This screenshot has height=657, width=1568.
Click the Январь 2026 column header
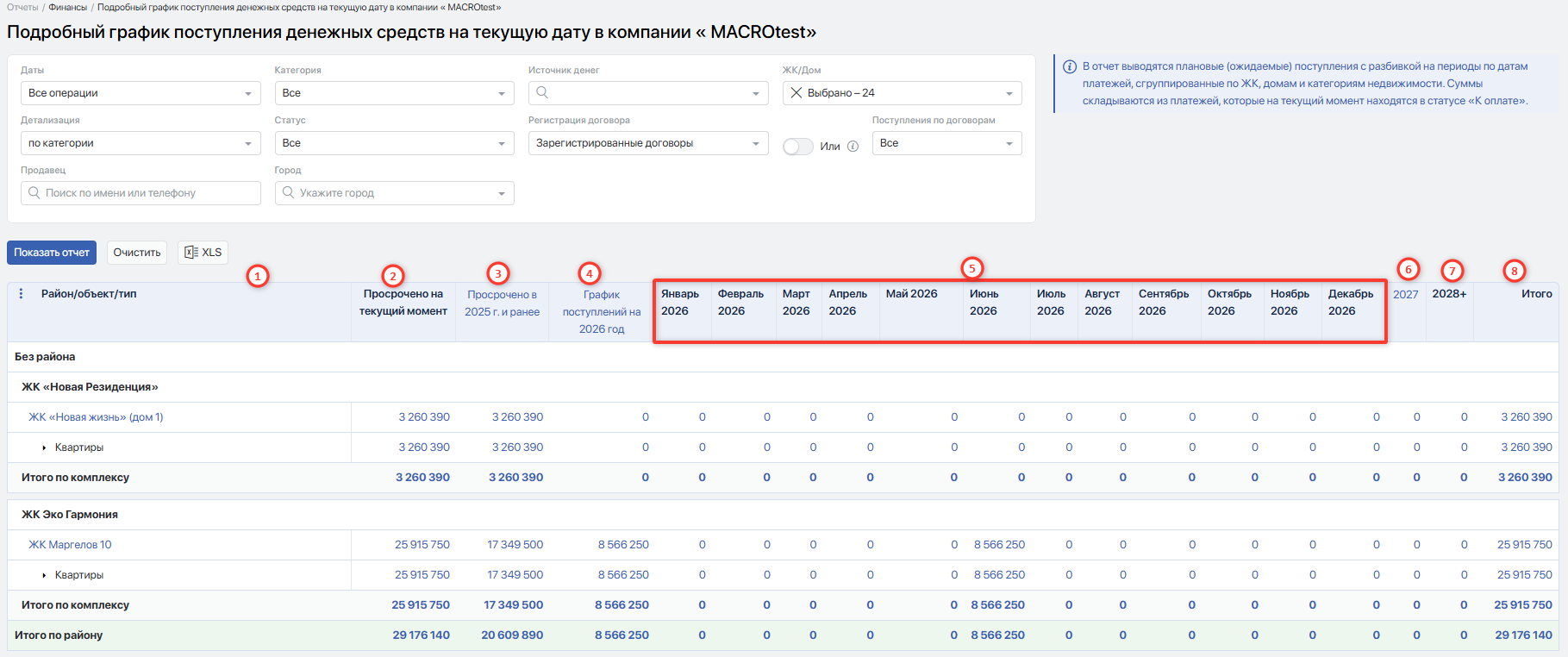(x=680, y=303)
